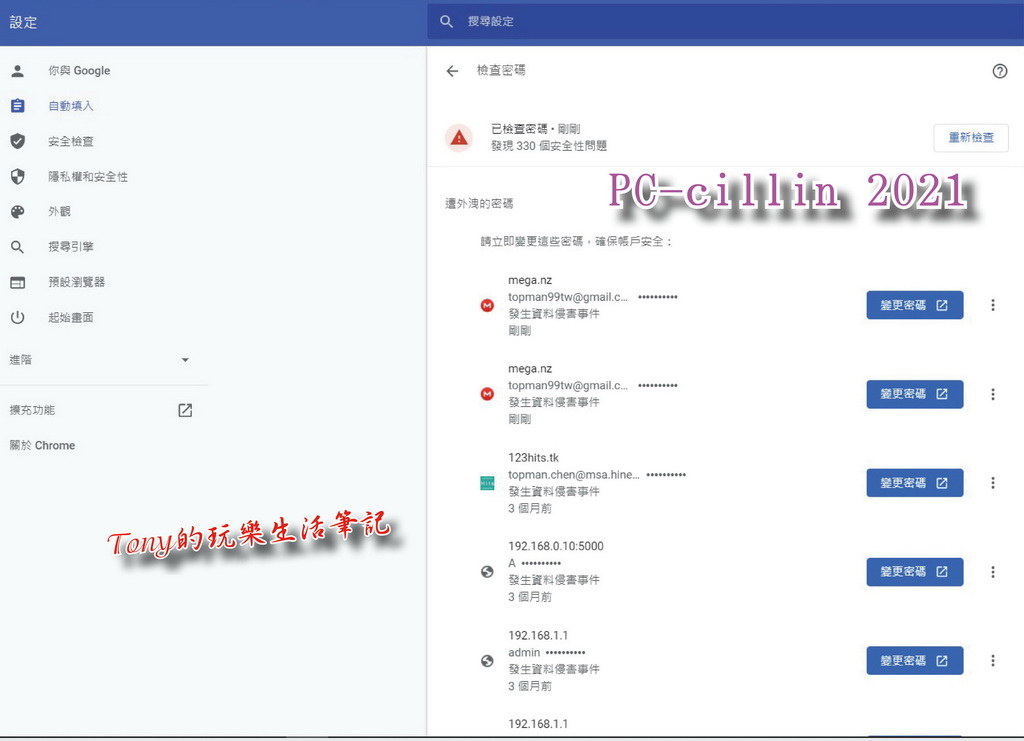Click the palette icon for 外觀
Image resolution: width=1024 pixels, height=741 pixels.
(x=18, y=212)
